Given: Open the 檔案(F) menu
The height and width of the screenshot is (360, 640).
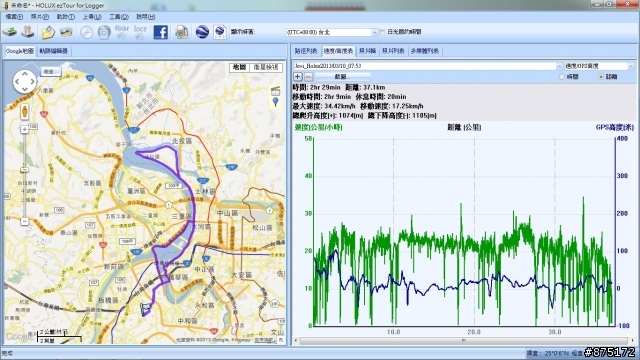Looking at the screenshot, I should [x=14, y=17].
